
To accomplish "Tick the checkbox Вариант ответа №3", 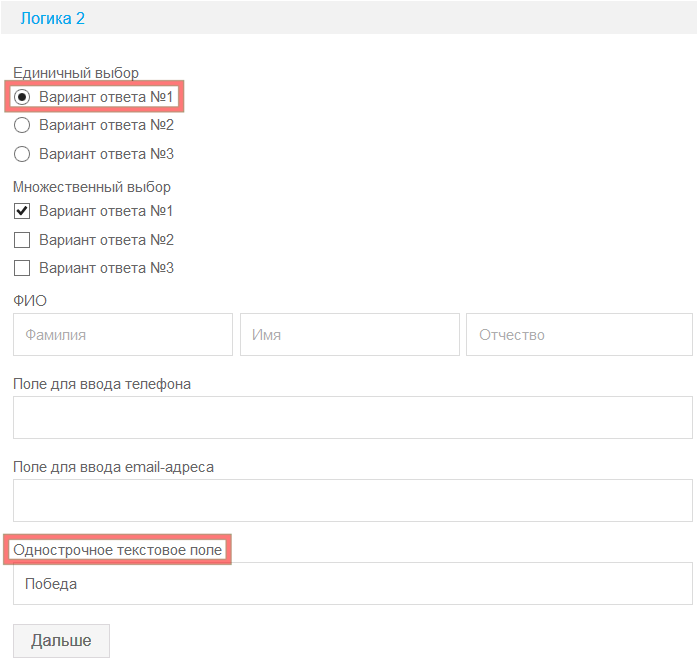I will [22, 268].
